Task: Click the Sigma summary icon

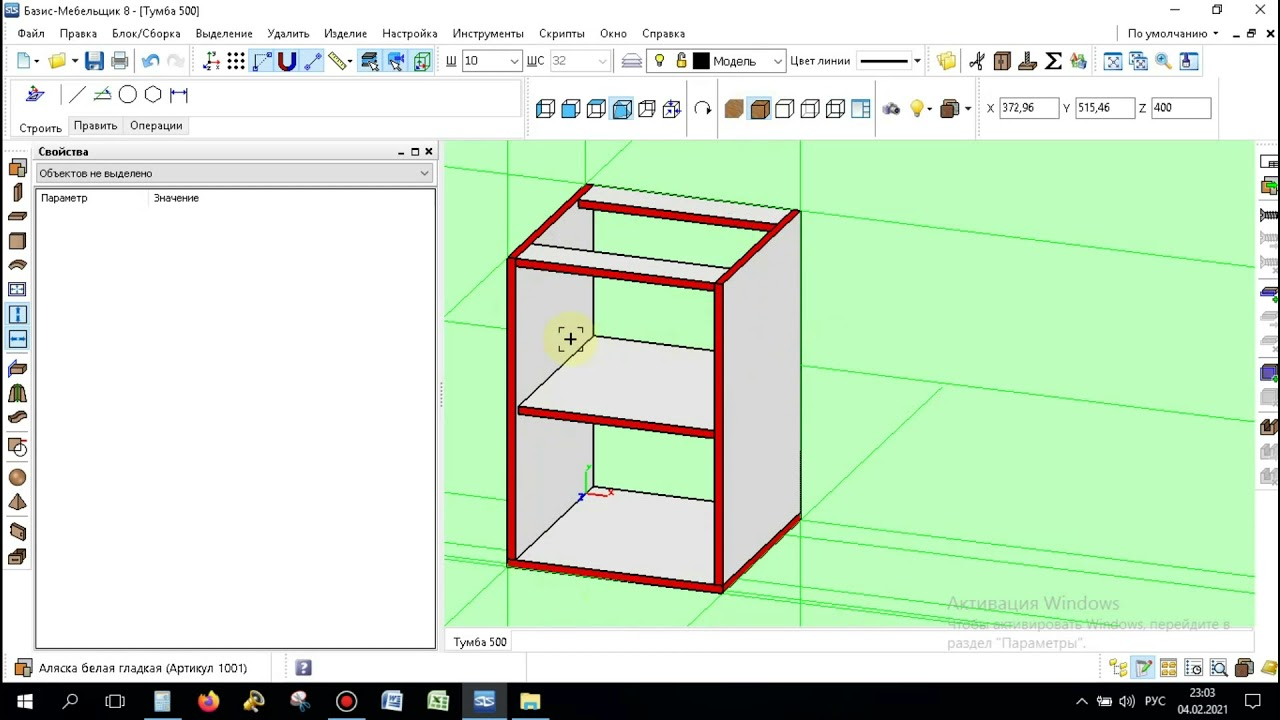Action: click(x=1053, y=61)
